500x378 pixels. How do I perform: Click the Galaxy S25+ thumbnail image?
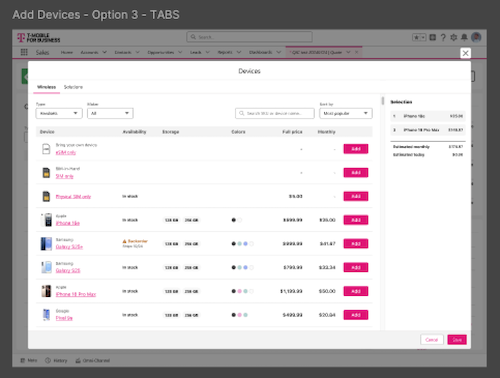(46, 244)
